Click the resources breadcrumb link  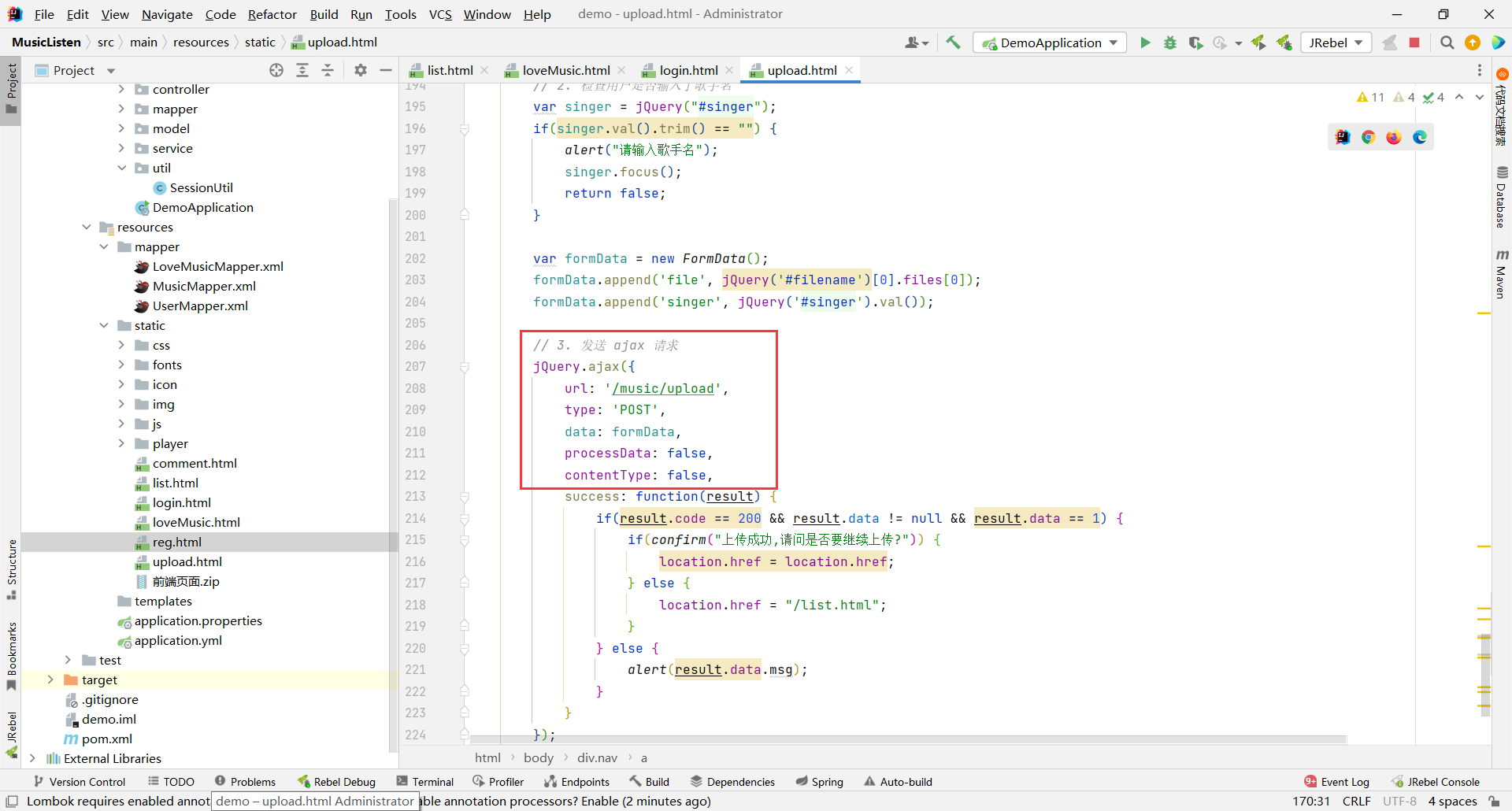pyautogui.click(x=201, y=43)
